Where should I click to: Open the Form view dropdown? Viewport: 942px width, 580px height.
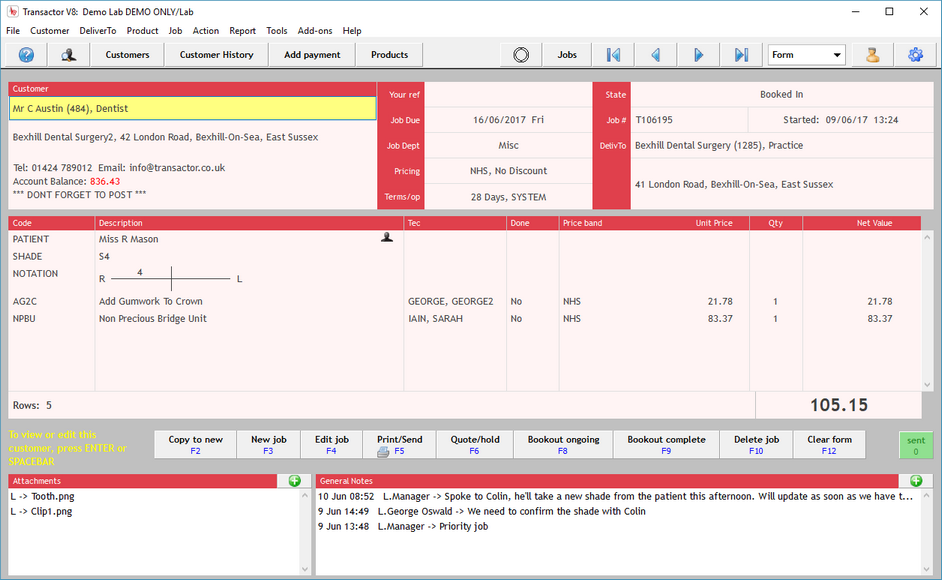click(x=806, y=55)
